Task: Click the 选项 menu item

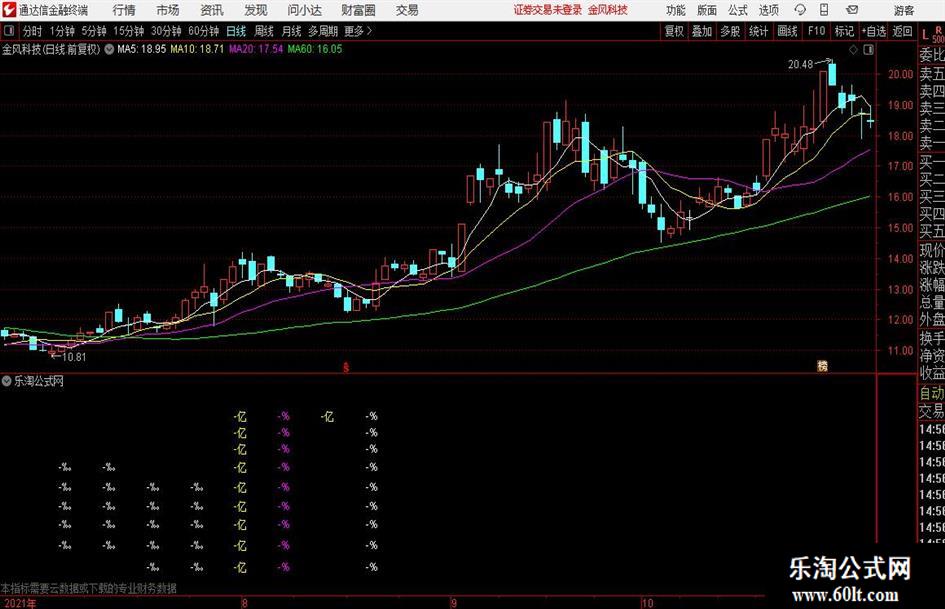Action: coord(768,10)
